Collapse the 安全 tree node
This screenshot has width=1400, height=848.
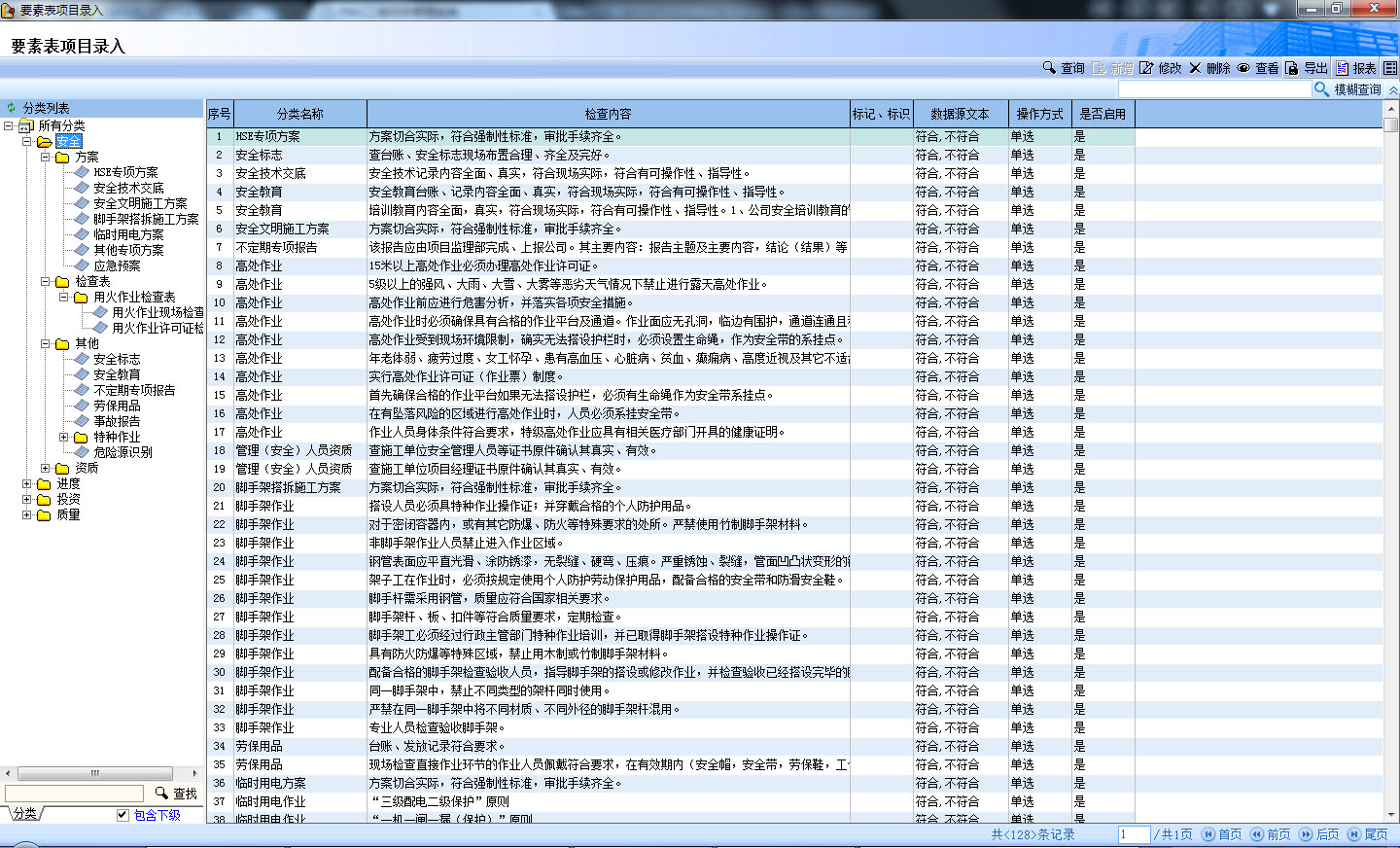click(x=27, y=141)
